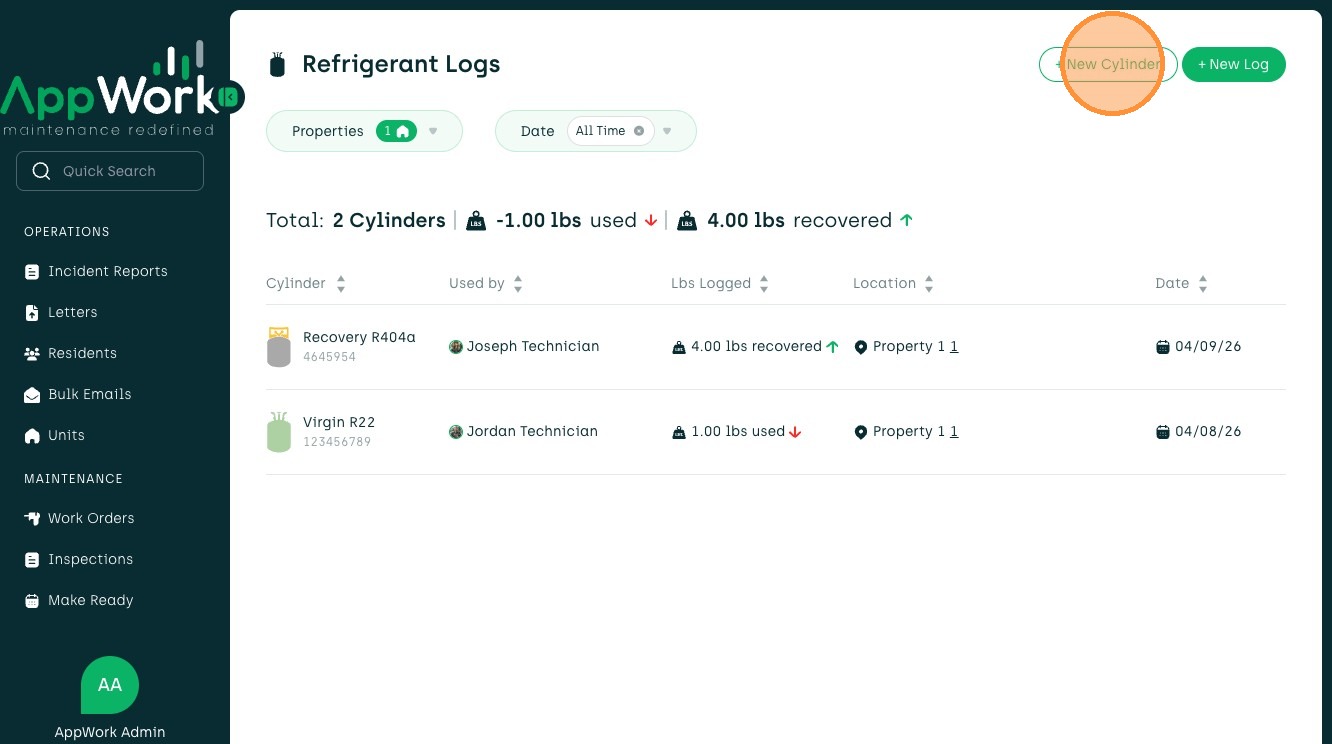The image size is (1332, 744).
Task: Click the Recovery R404a cylinder icon
Action: [x=279, y=346]
